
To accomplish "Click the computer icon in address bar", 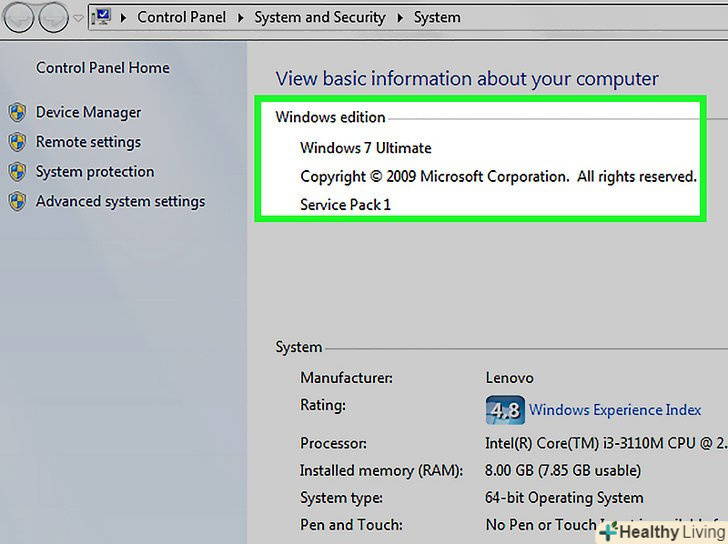I will (102, 16).
